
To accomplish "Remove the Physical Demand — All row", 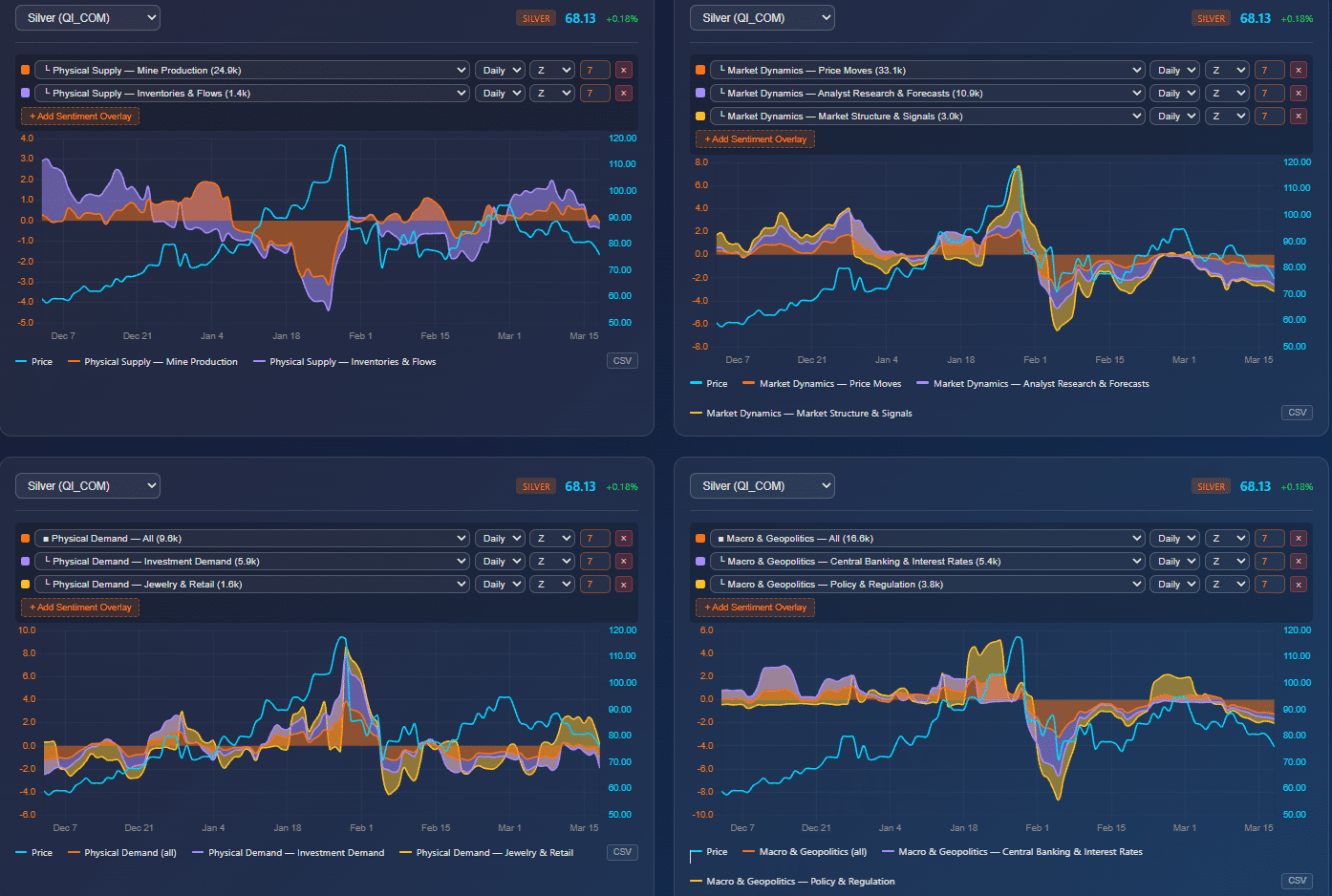I will point(623,538).
